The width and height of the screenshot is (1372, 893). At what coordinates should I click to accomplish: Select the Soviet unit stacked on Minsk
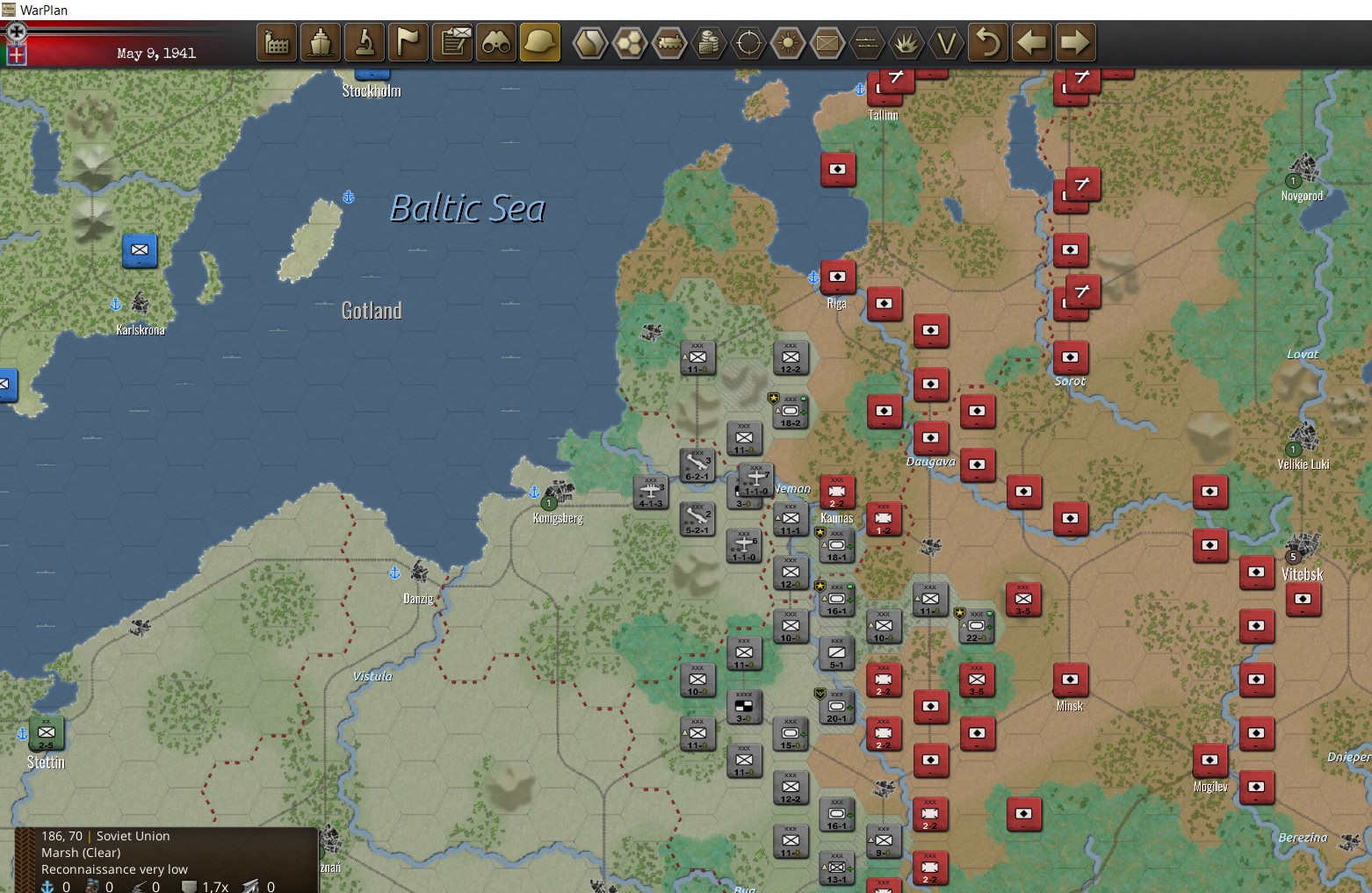click(1070, 680)
